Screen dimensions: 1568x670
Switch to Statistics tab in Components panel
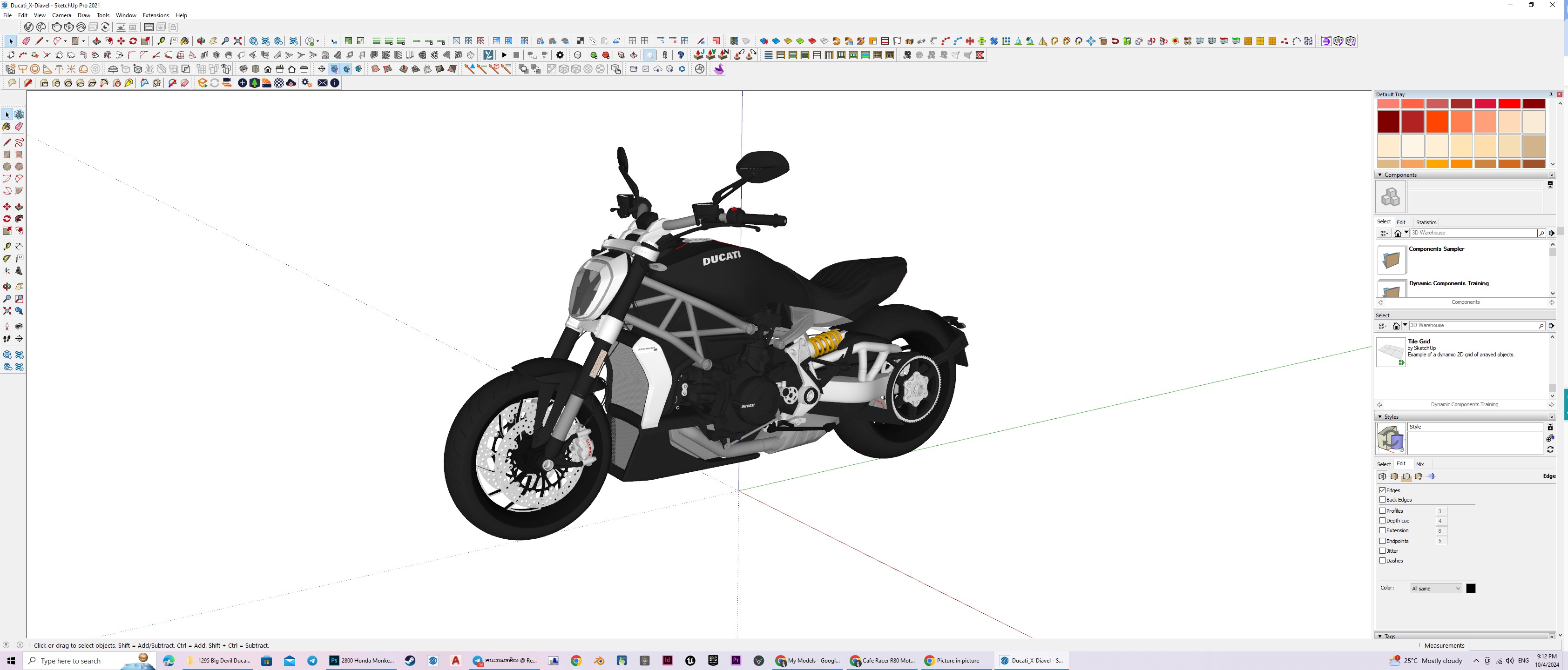[x=1426, y=222]
